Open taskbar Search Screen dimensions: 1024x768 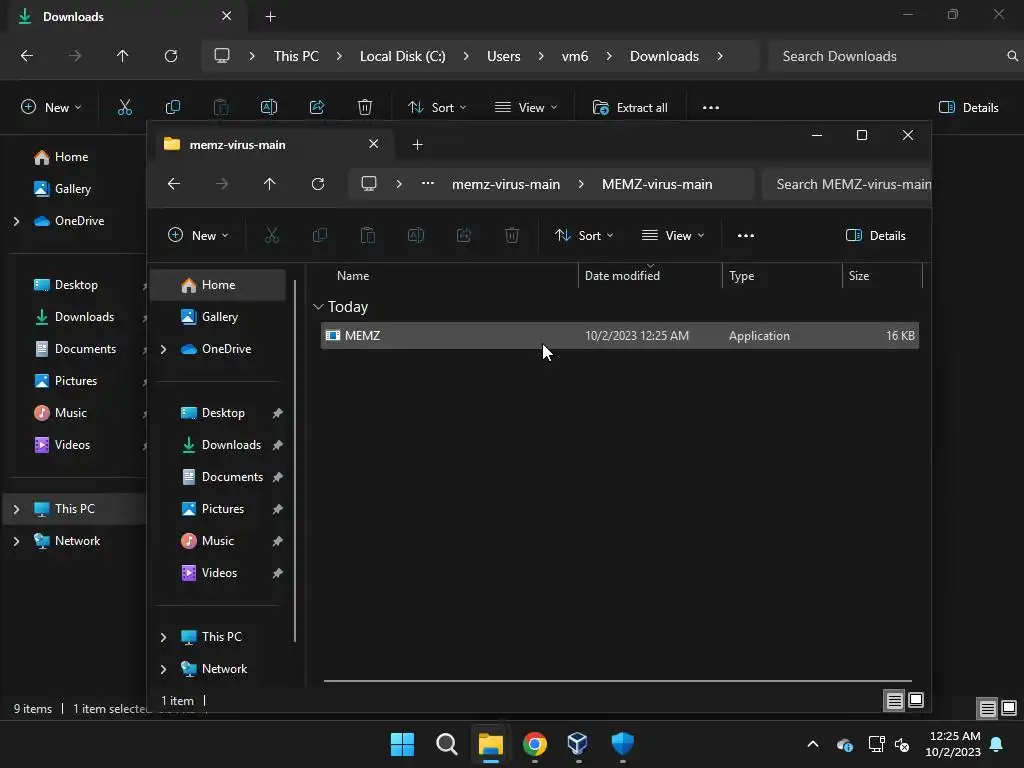tap(447, 744)
